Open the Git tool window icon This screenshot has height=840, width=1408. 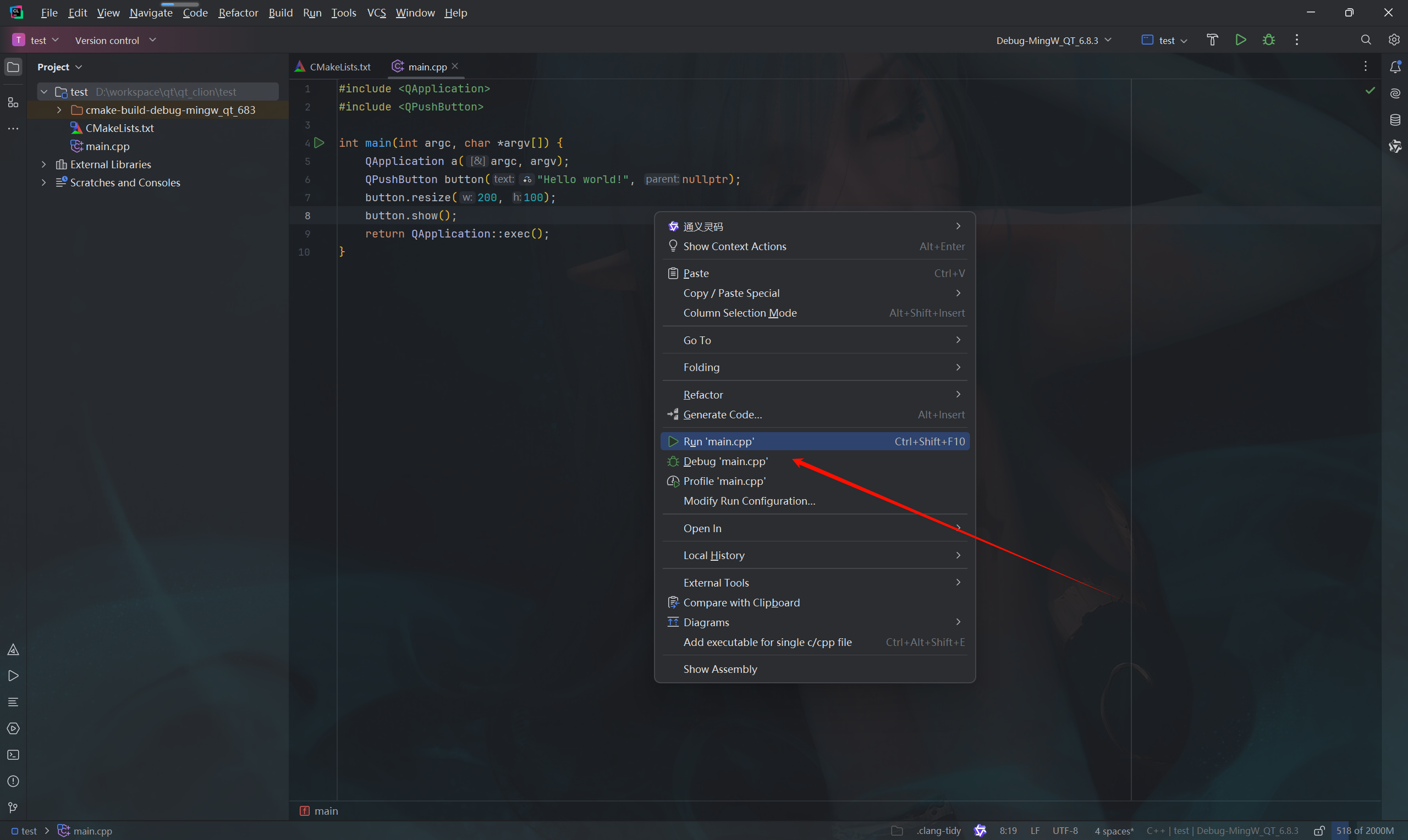click(13, 807)
